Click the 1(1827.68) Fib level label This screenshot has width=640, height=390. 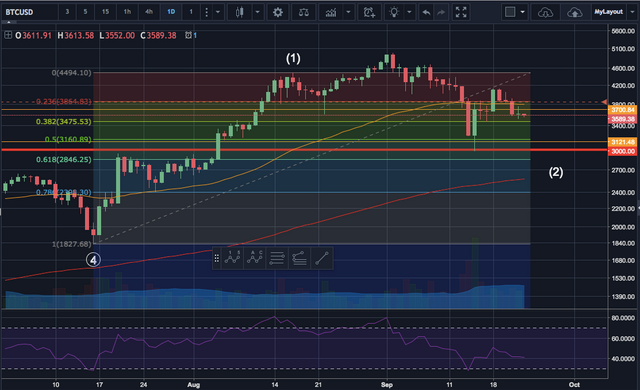pyautogui.click(x=72, y=244)
